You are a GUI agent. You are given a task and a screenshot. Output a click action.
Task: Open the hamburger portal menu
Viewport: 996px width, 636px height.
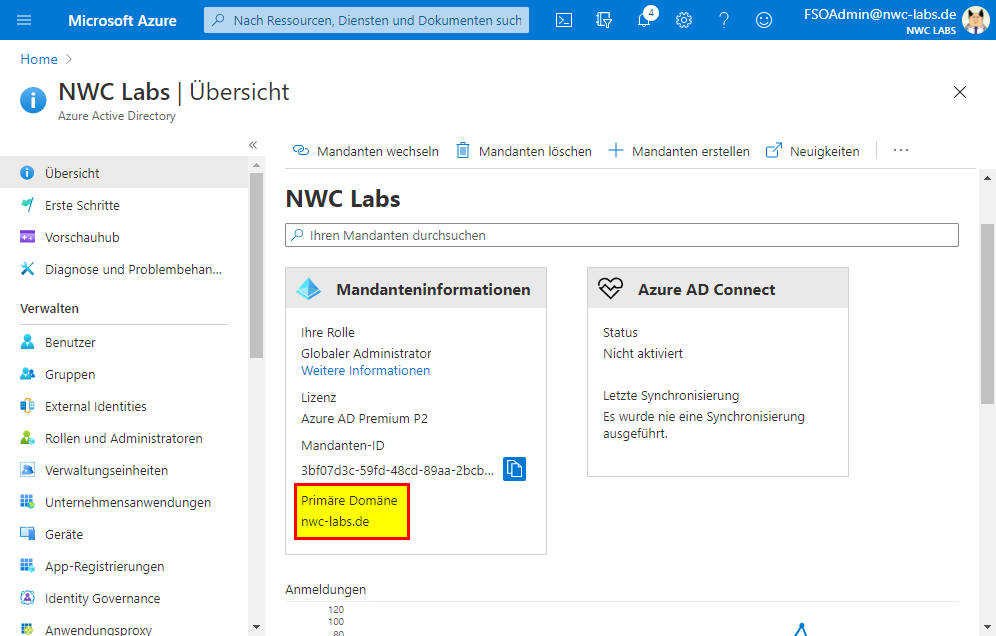point(24,20)
